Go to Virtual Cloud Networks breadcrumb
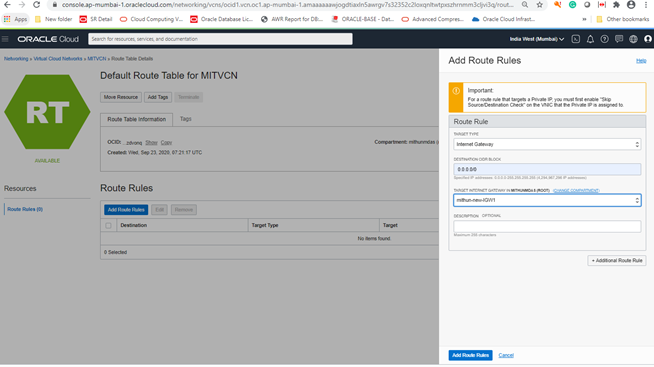The height and width of the screenshot is (367, 654). pos(58,59)
